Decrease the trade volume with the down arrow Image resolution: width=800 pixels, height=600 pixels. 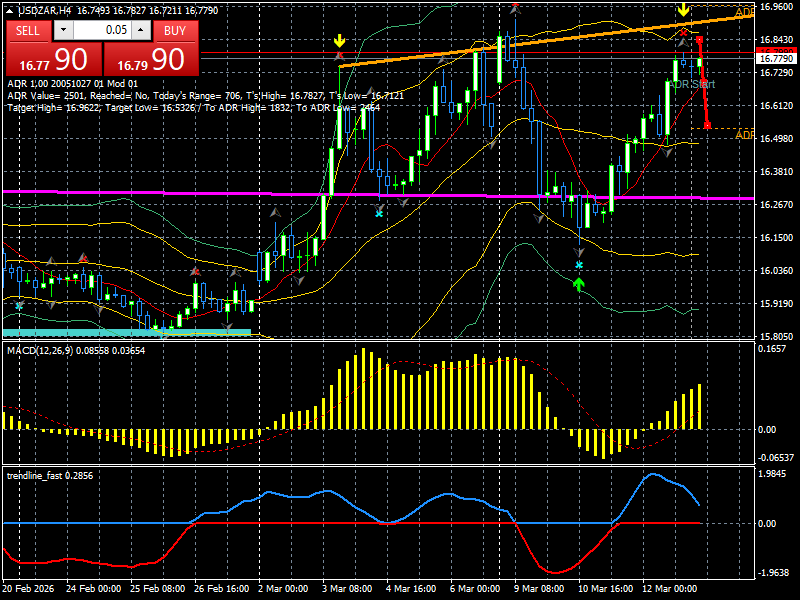[x=63, y=30]
